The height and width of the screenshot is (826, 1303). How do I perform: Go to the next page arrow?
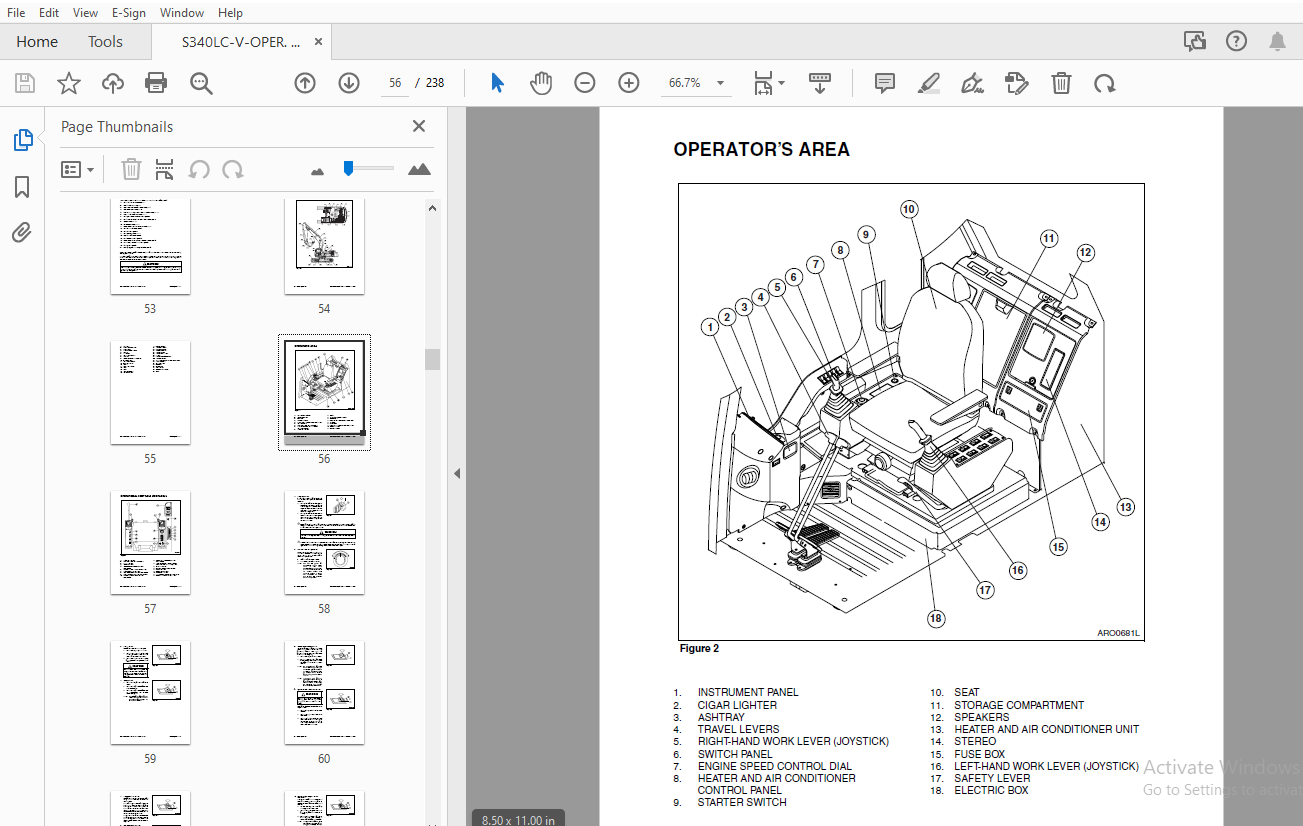[348, 83]
